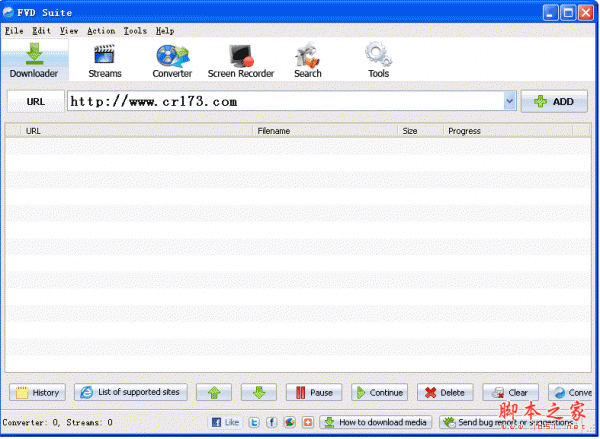Screen dimensions: 600x439
Task: Pause the selected download
Action: click(x=314, y=392)
